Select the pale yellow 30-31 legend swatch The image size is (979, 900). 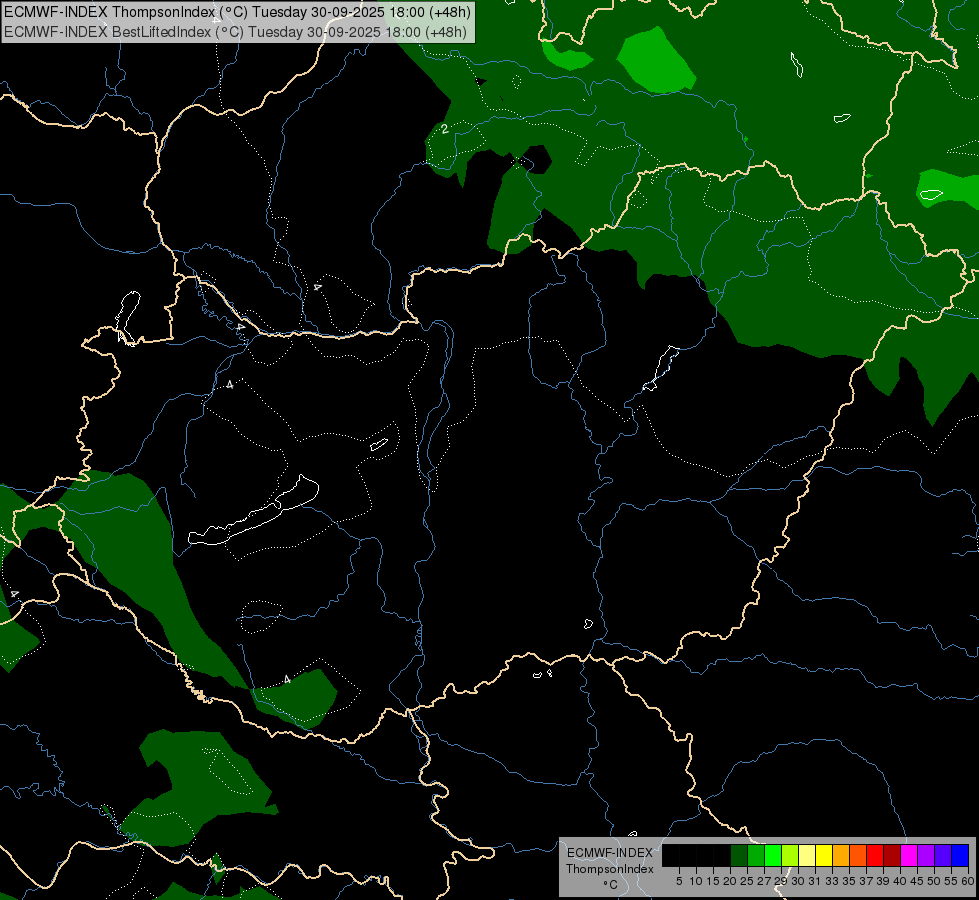tap(807, 855)
